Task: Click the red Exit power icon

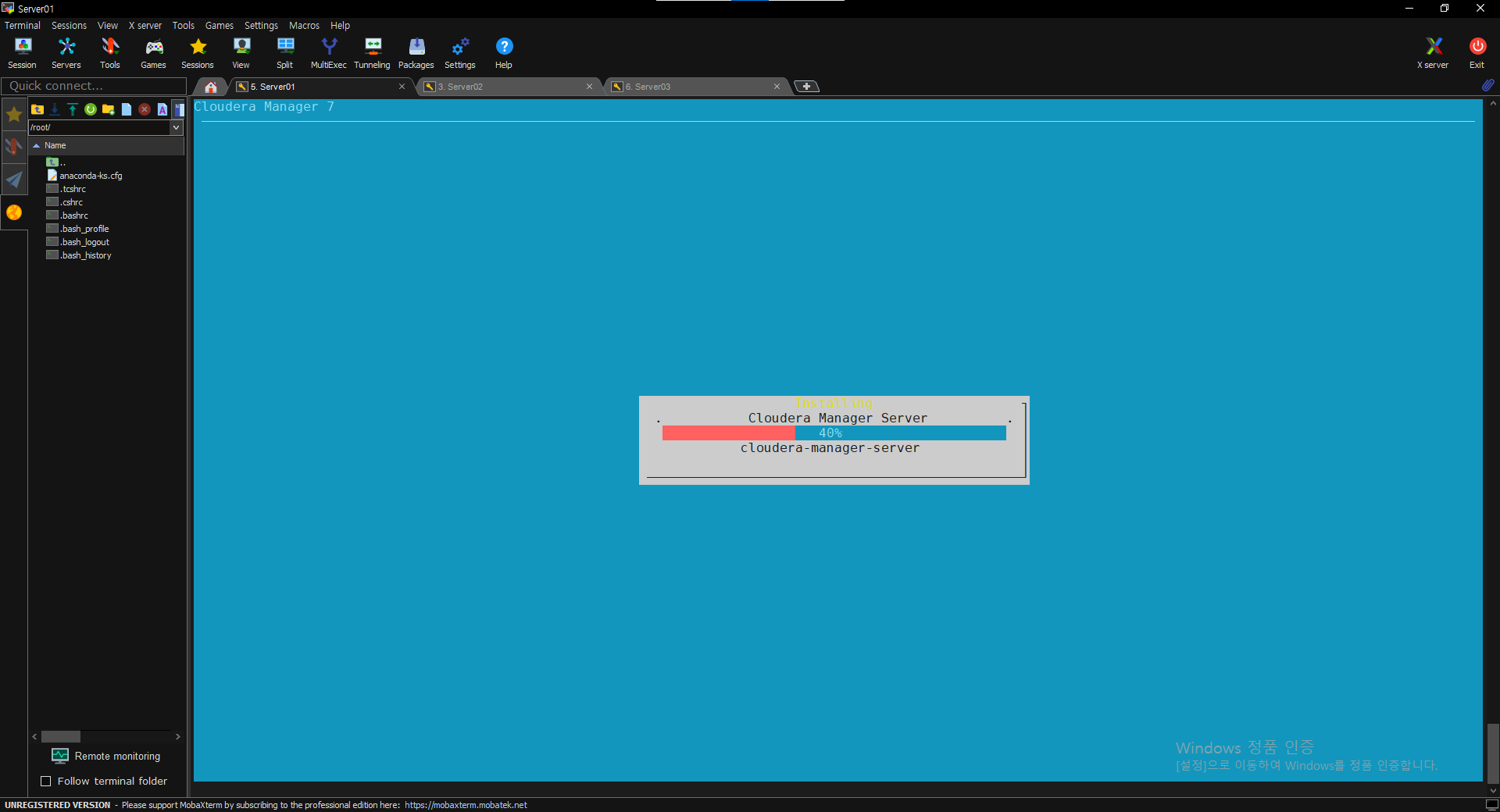Action: click(1477, 53)
